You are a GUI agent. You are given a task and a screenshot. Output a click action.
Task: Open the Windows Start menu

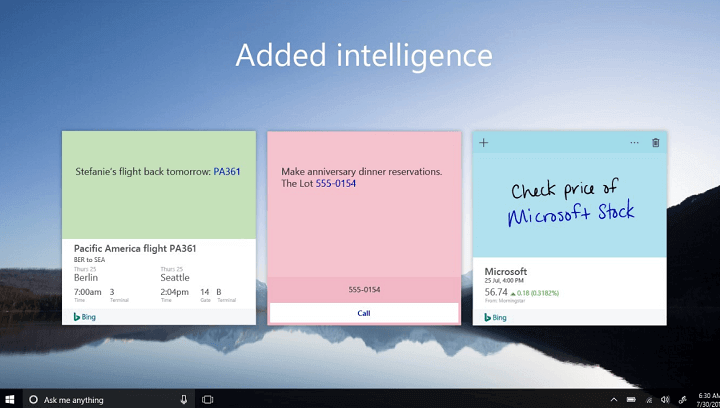pyautogui.click(x=9, y=399)
